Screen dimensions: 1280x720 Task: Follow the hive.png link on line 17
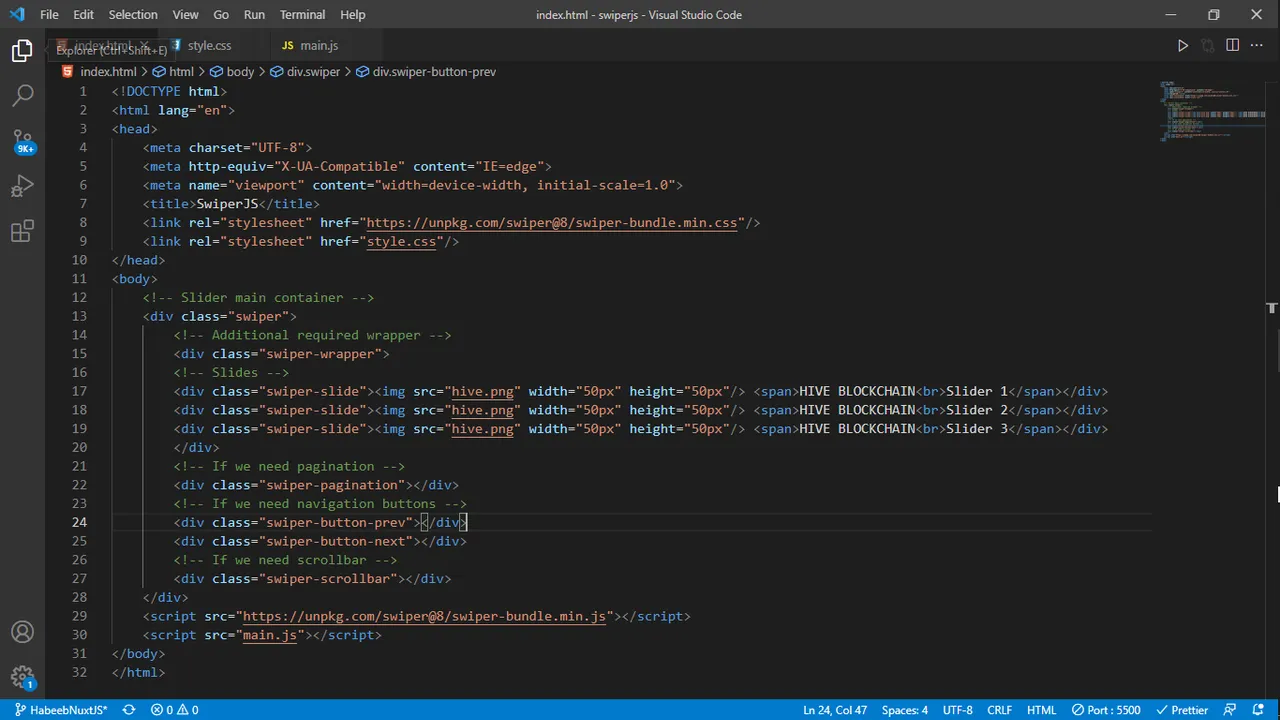tap(482, 391)
